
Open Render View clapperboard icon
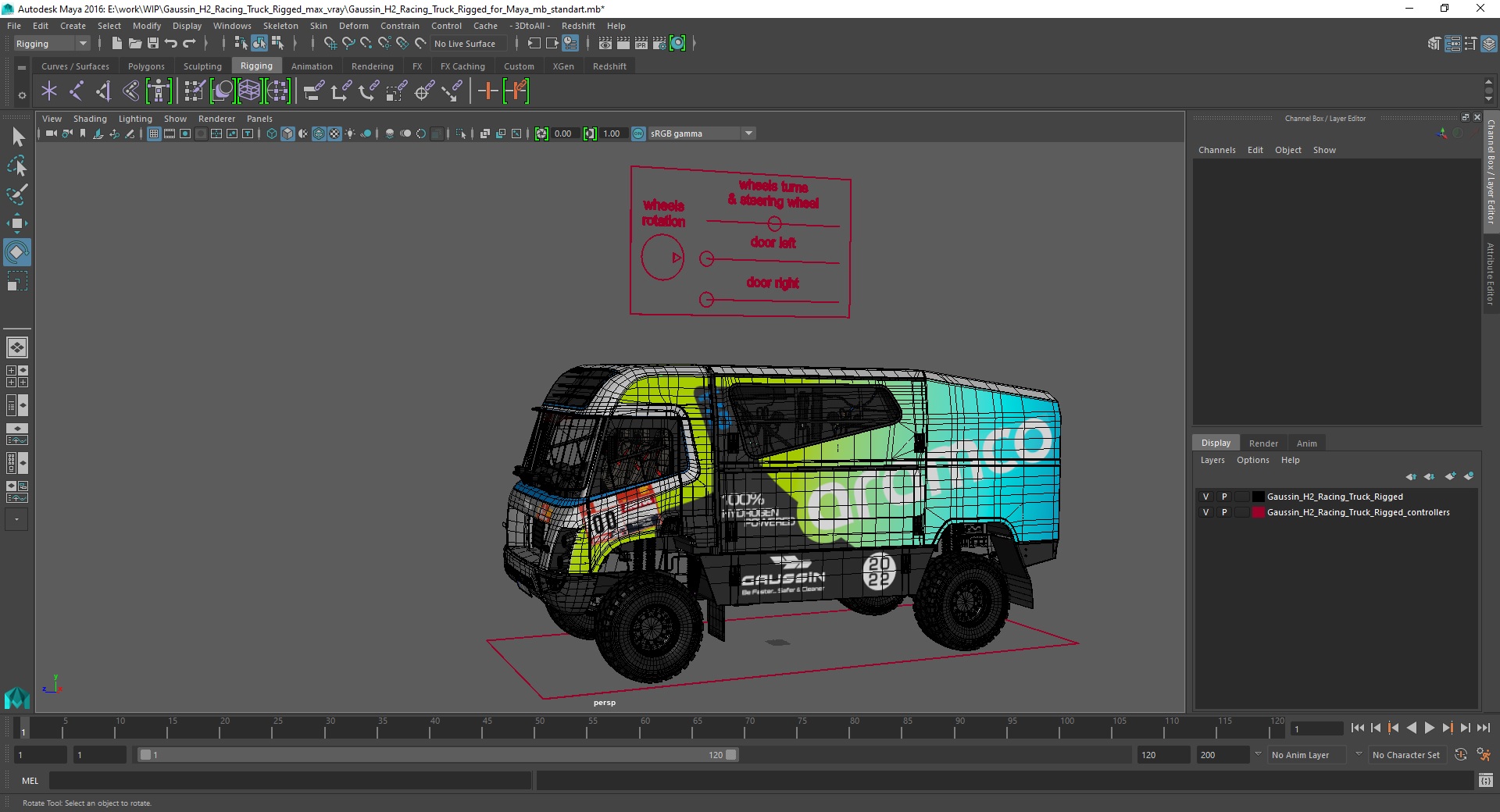[x=605, y=44]
